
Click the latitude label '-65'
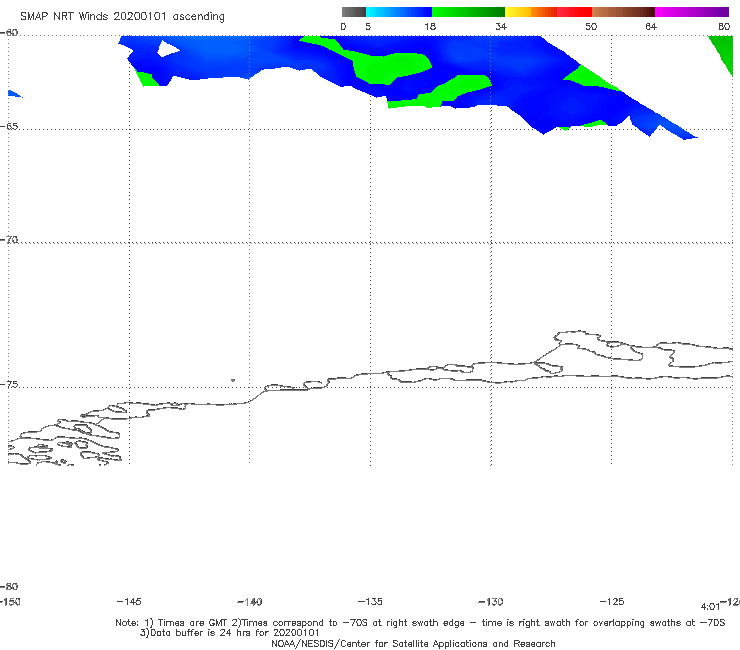click(x=9, y=127)
